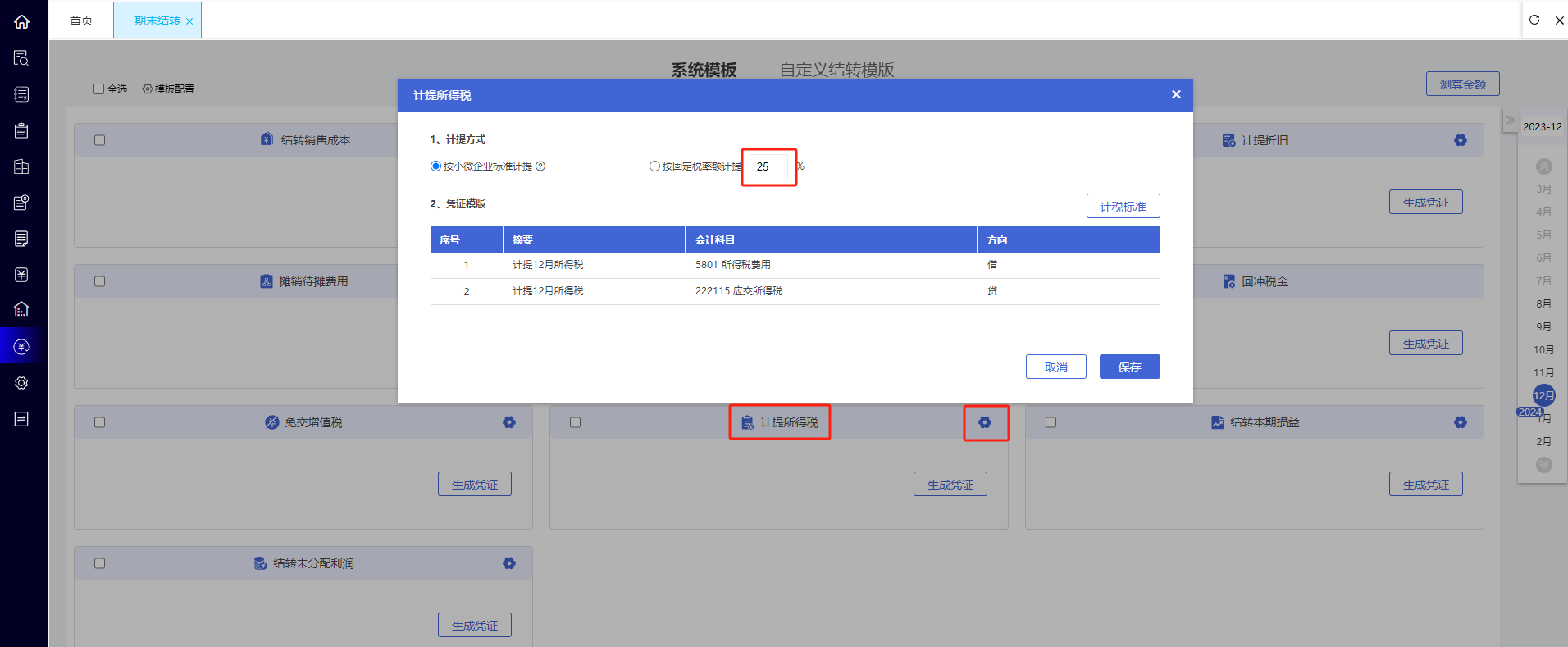Open the clipboard sidebar icon
Screen dimensions: 1568x647
click(22, 130)
